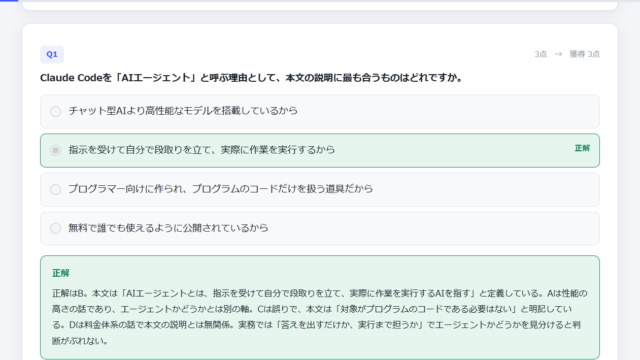Screen dimensions: 640x360
Task: Click the blue filled progress bar segment
Action: click(x=9, y=0)
